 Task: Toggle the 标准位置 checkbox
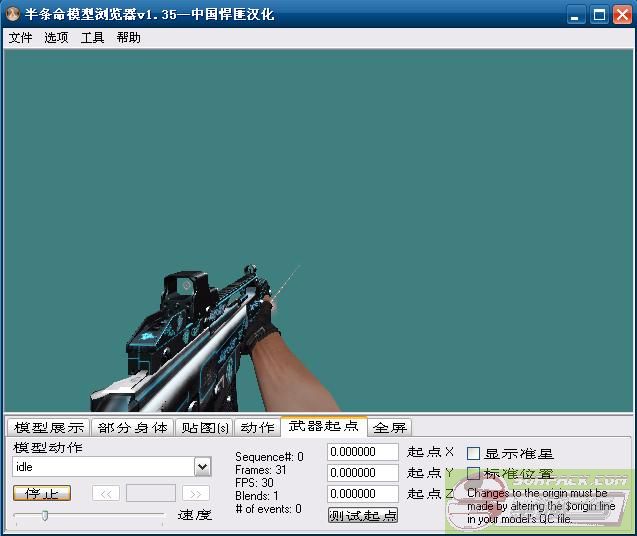(474, 474)
